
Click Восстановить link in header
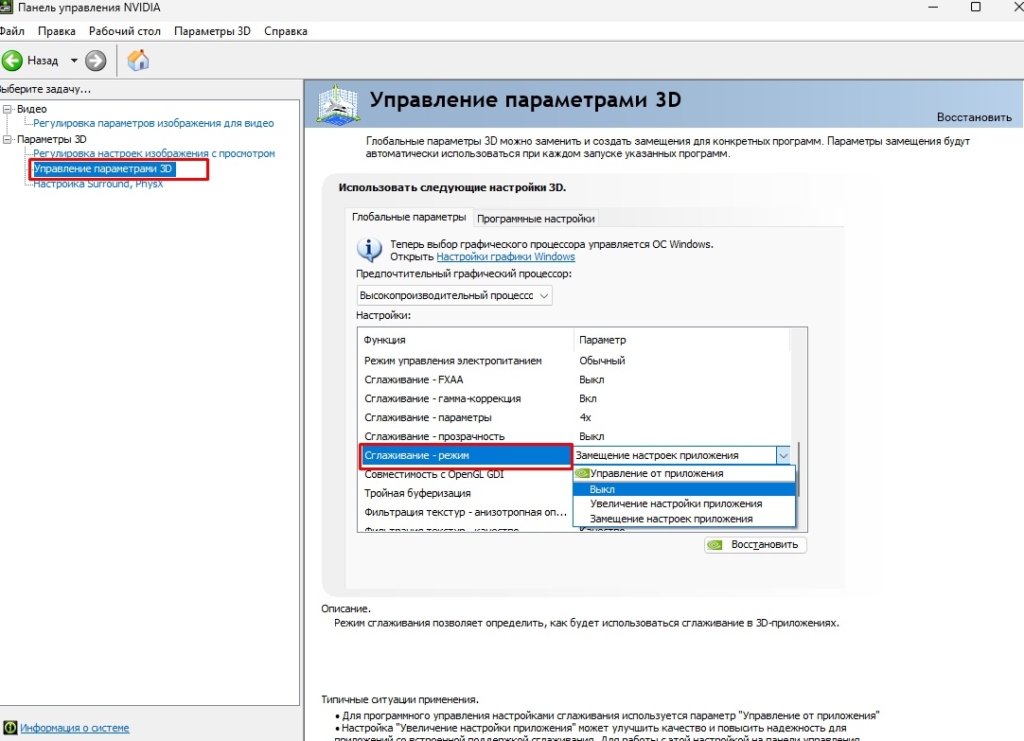tap(974, 118)
